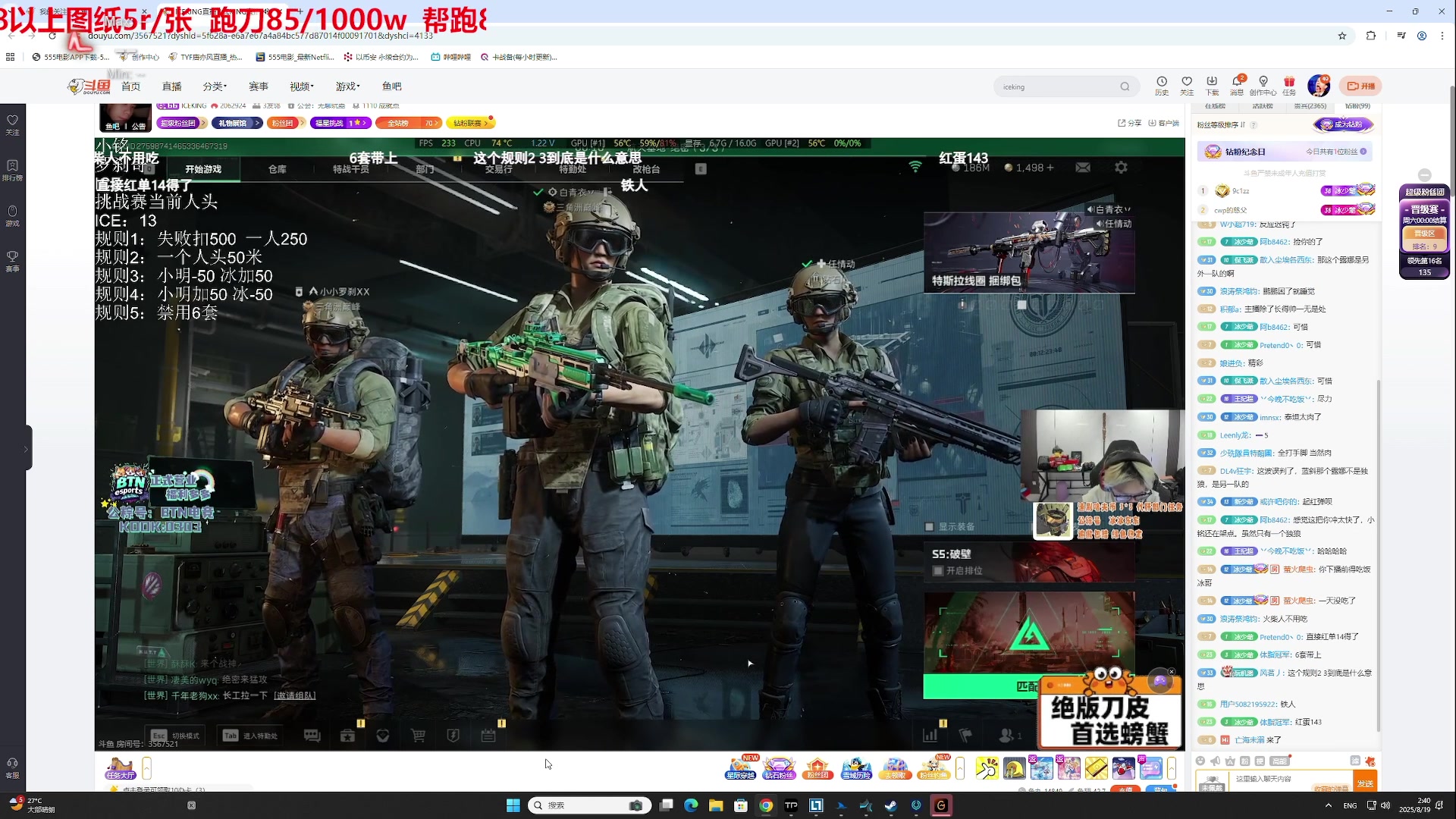Open the 历史 history icon

1162,85
